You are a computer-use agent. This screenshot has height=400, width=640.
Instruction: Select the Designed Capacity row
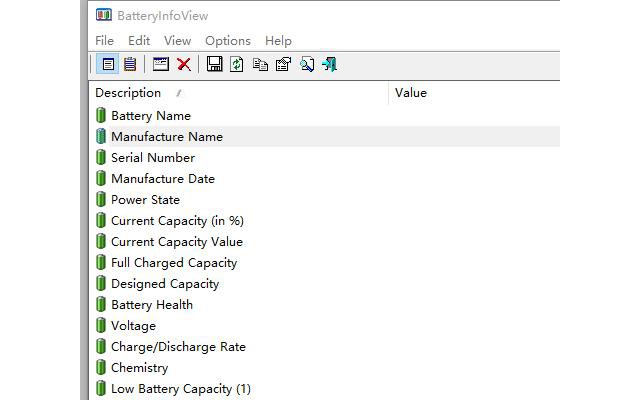(324, 284)
